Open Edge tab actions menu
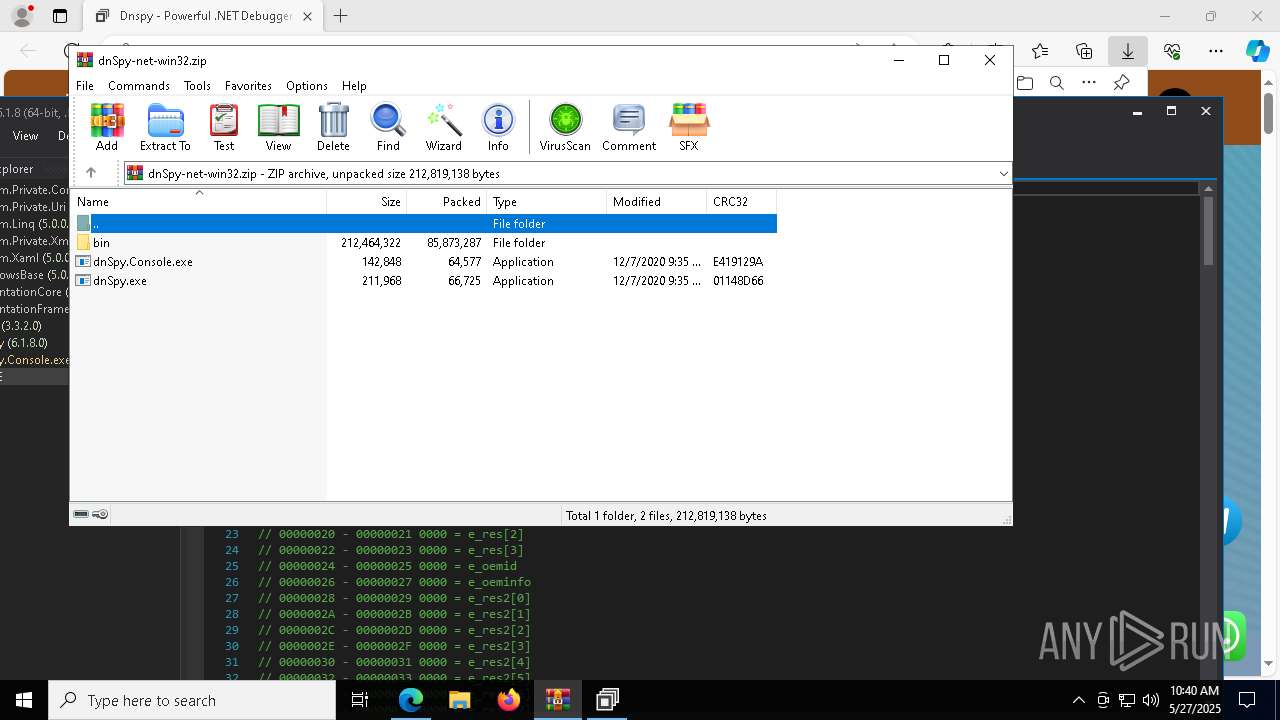1280x720 pixels. coord(60,16)
